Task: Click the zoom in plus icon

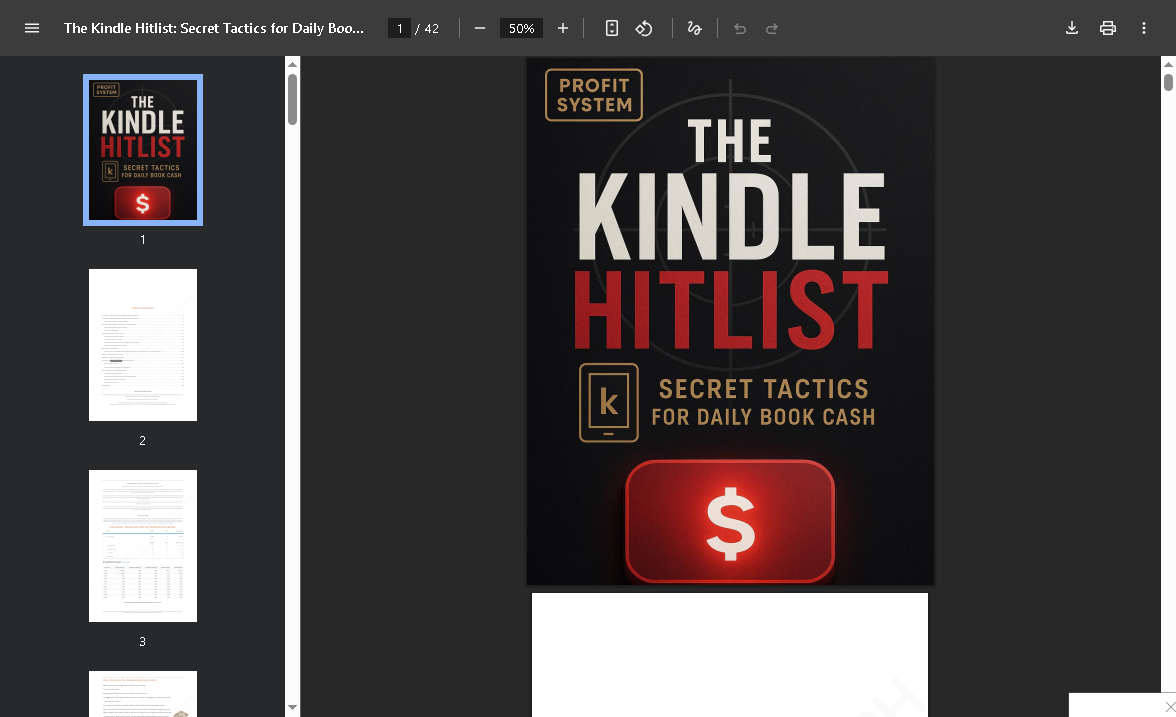Action: click(x=563, y=28)
